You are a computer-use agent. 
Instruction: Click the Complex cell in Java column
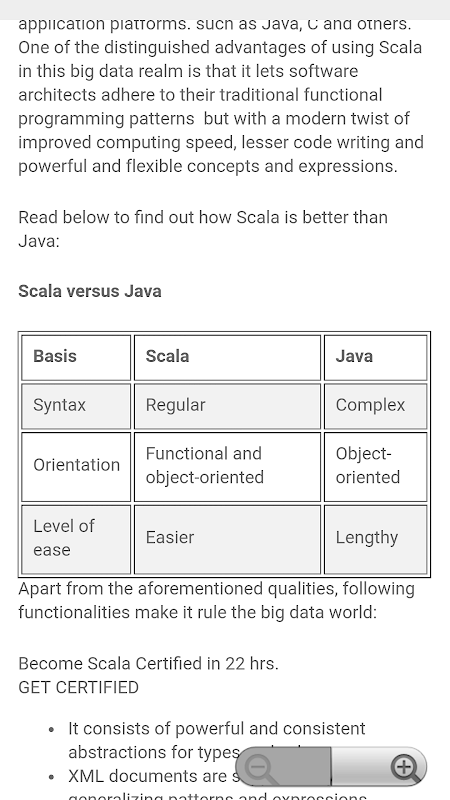coord(376,406)
